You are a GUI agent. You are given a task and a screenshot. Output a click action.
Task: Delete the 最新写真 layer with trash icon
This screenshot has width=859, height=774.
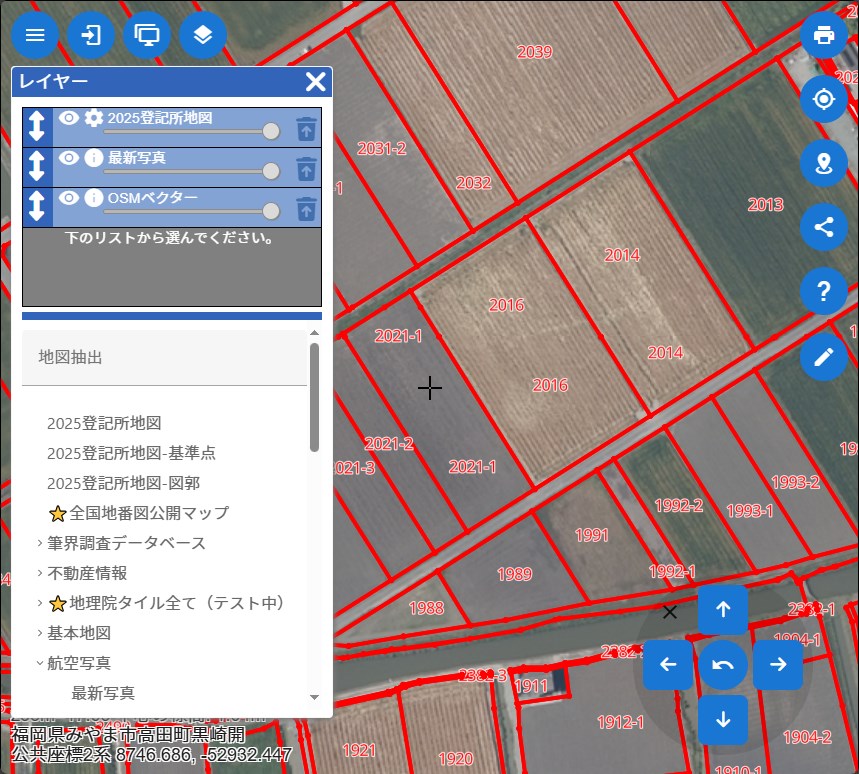[306, 168]
